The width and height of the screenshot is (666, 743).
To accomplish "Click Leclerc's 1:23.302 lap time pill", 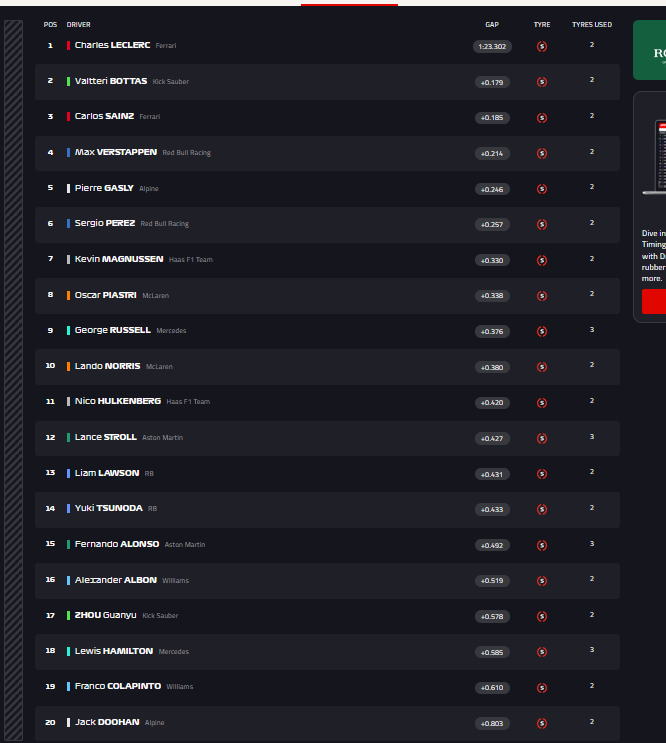I will pos(492,46).
